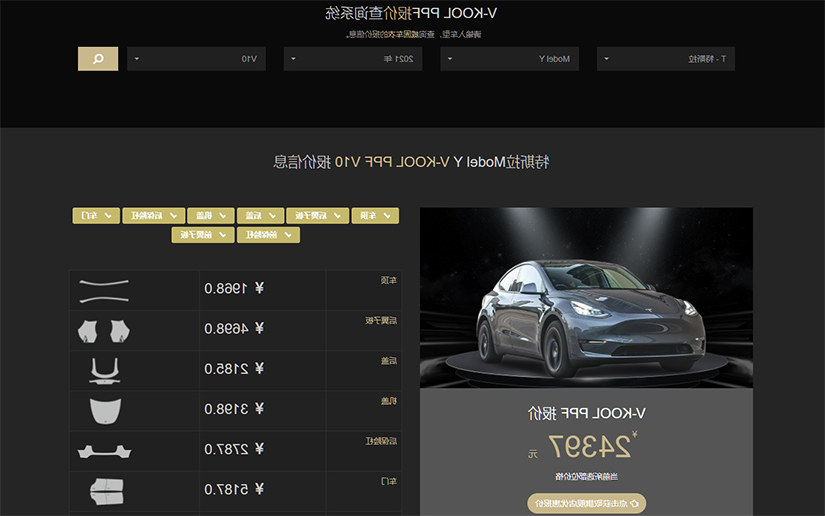Open the Model Y model dropdown
This screenshot has width=825, height=516.
click(x=509, y=59)
